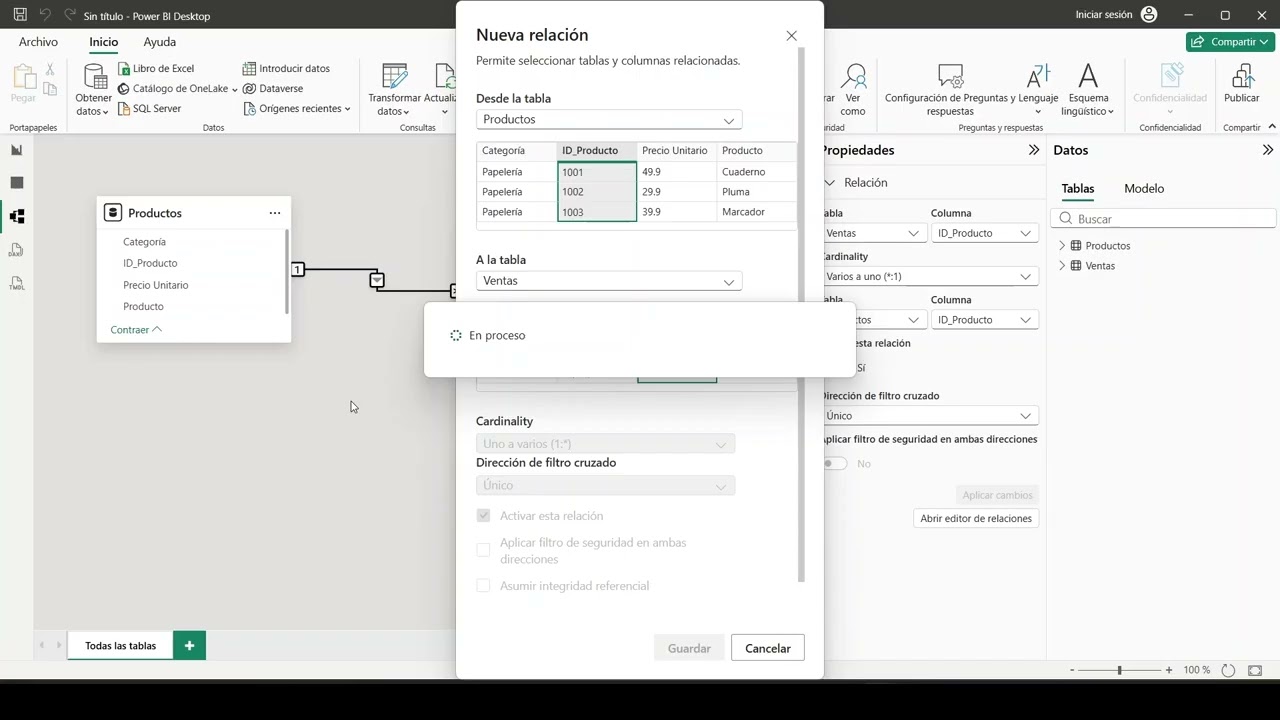Open the Obtener datos tool
This screenshot has height=720, width=1280.
94,90
